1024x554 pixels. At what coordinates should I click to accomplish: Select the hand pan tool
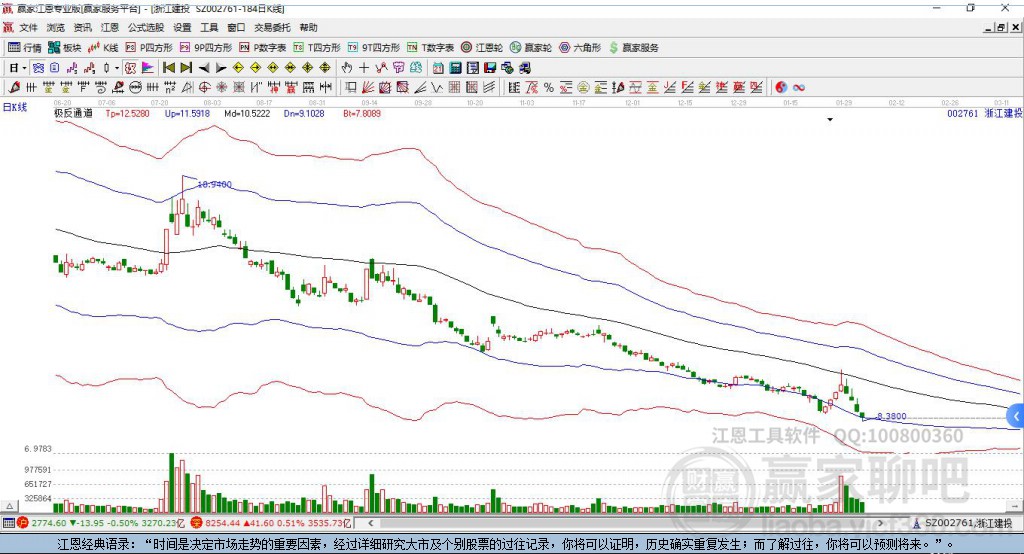click(347, 68)
